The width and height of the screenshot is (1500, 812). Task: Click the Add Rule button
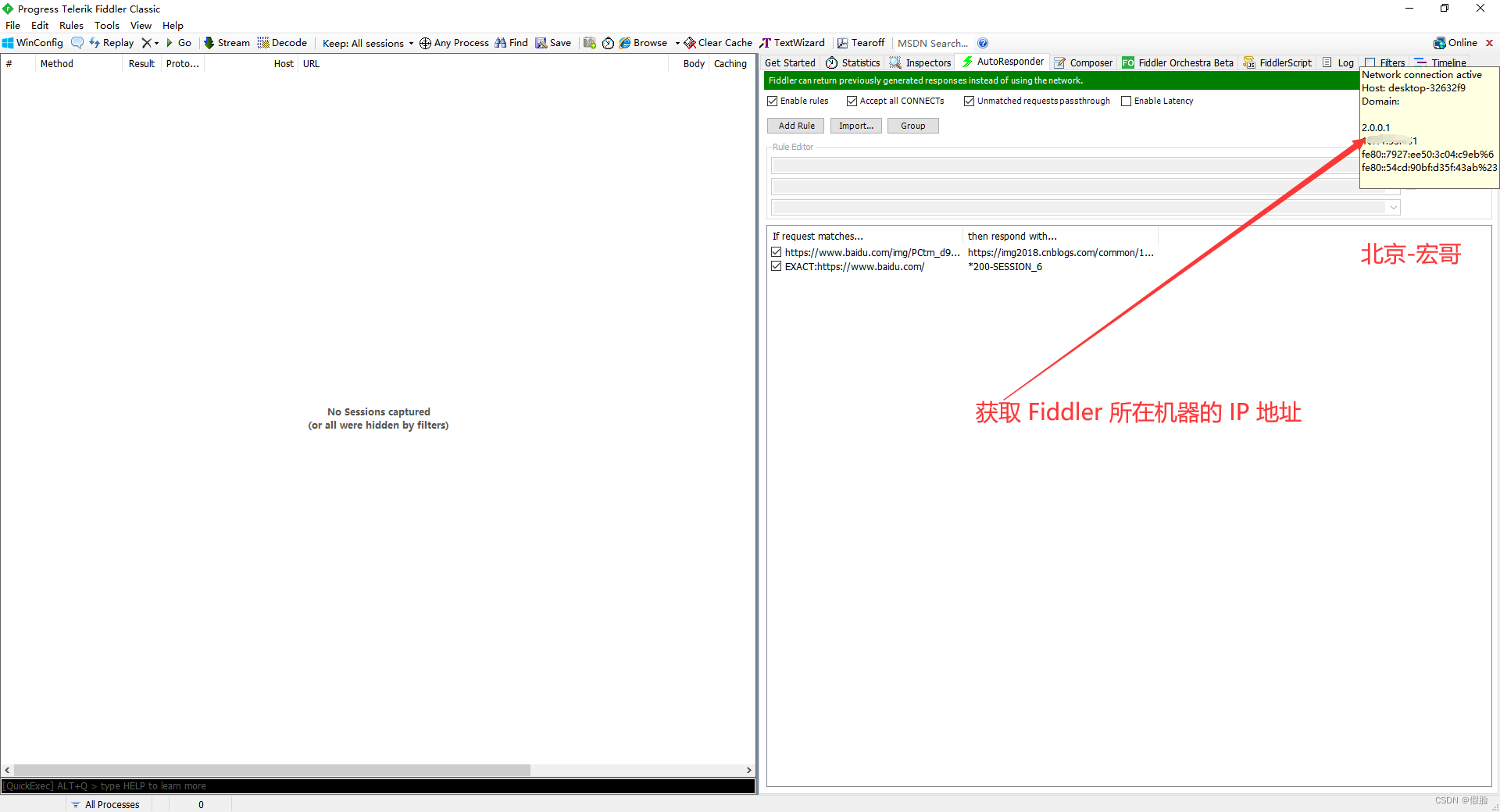[x=796, y=126]
